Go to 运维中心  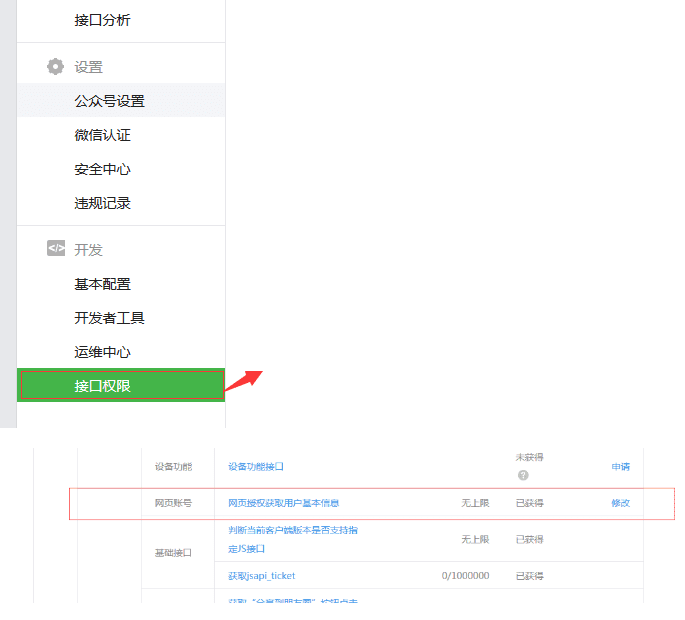tap(102, 352)
